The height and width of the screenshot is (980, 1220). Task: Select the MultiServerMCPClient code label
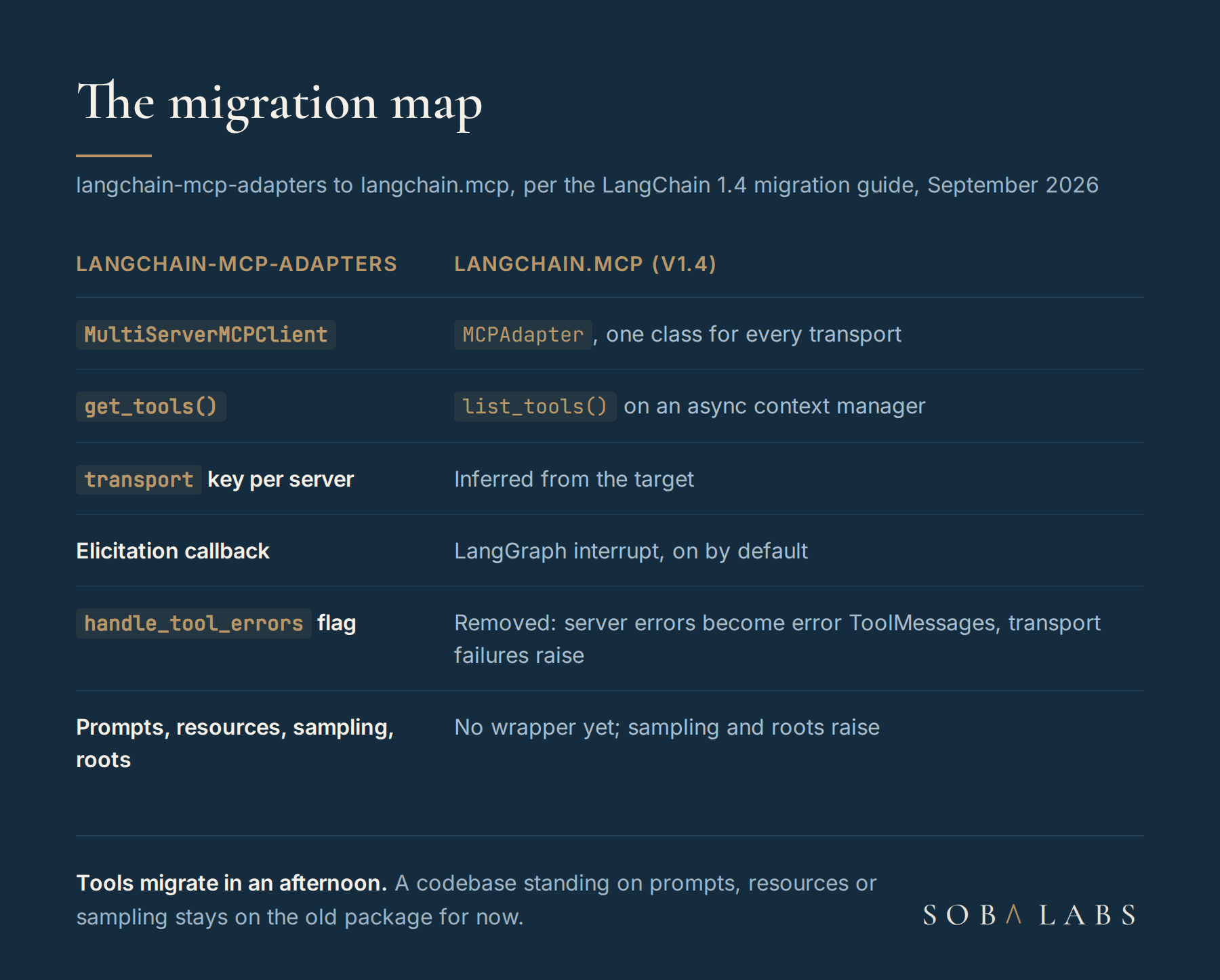pyautogui.click(x=206, y=335)
